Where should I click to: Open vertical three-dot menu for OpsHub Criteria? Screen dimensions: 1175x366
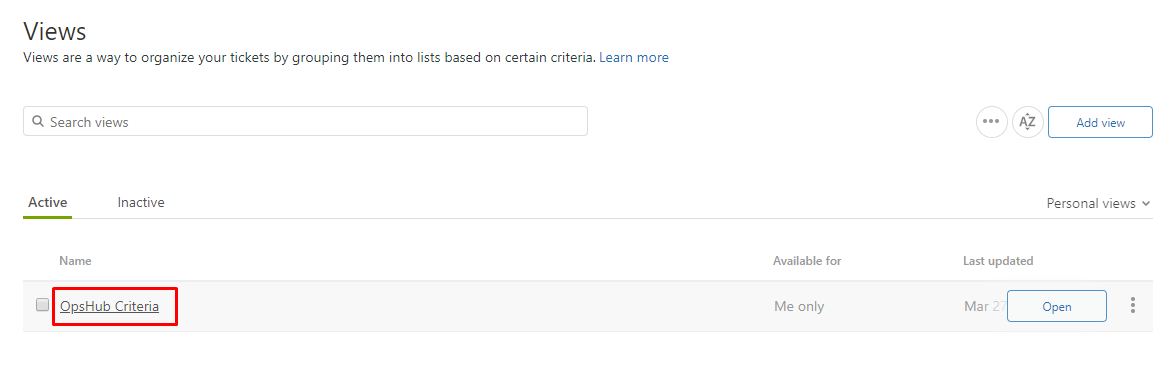(1132, 305)
